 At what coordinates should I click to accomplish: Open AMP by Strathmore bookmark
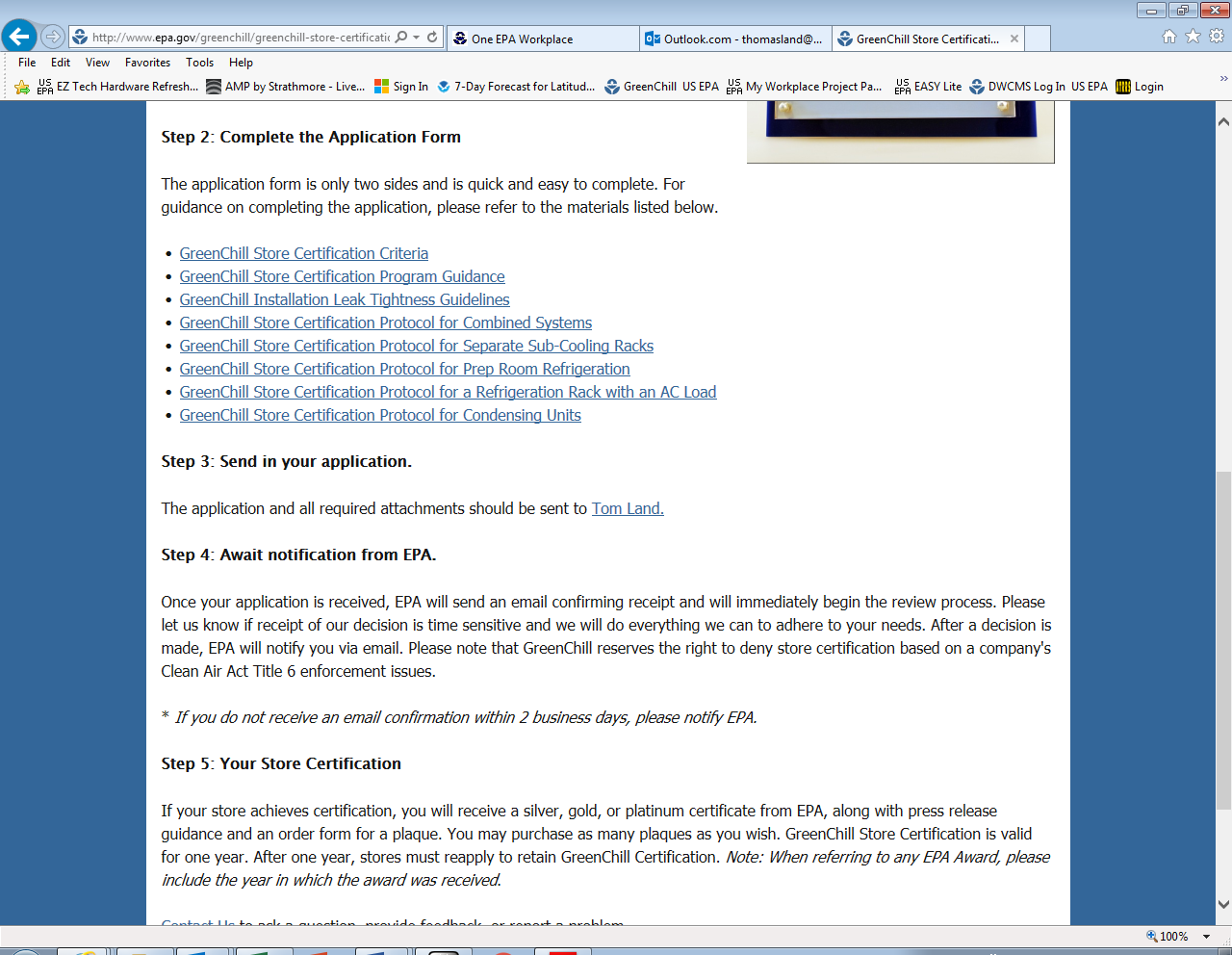tap(286, 87)
